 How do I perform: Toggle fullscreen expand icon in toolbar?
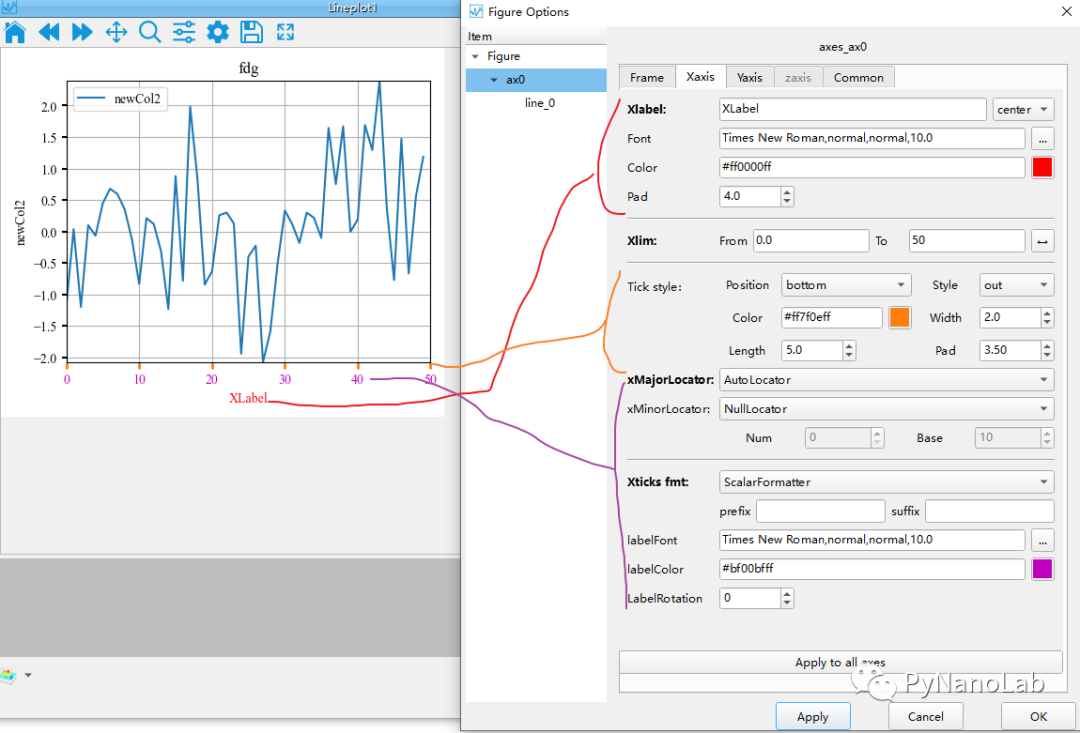pyautogui.click(x=285, y=32)
